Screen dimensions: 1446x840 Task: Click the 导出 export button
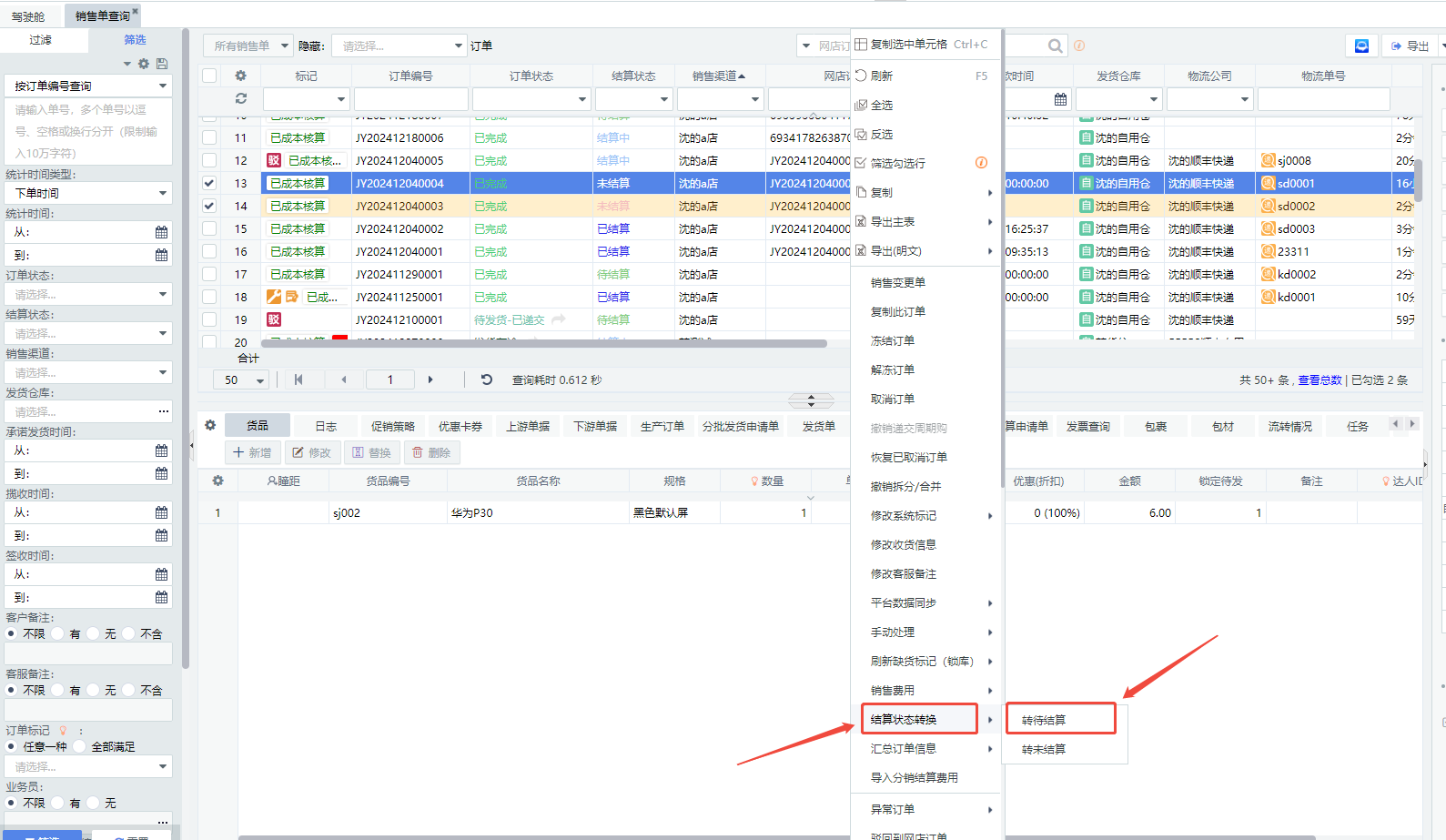(1410, 46)
